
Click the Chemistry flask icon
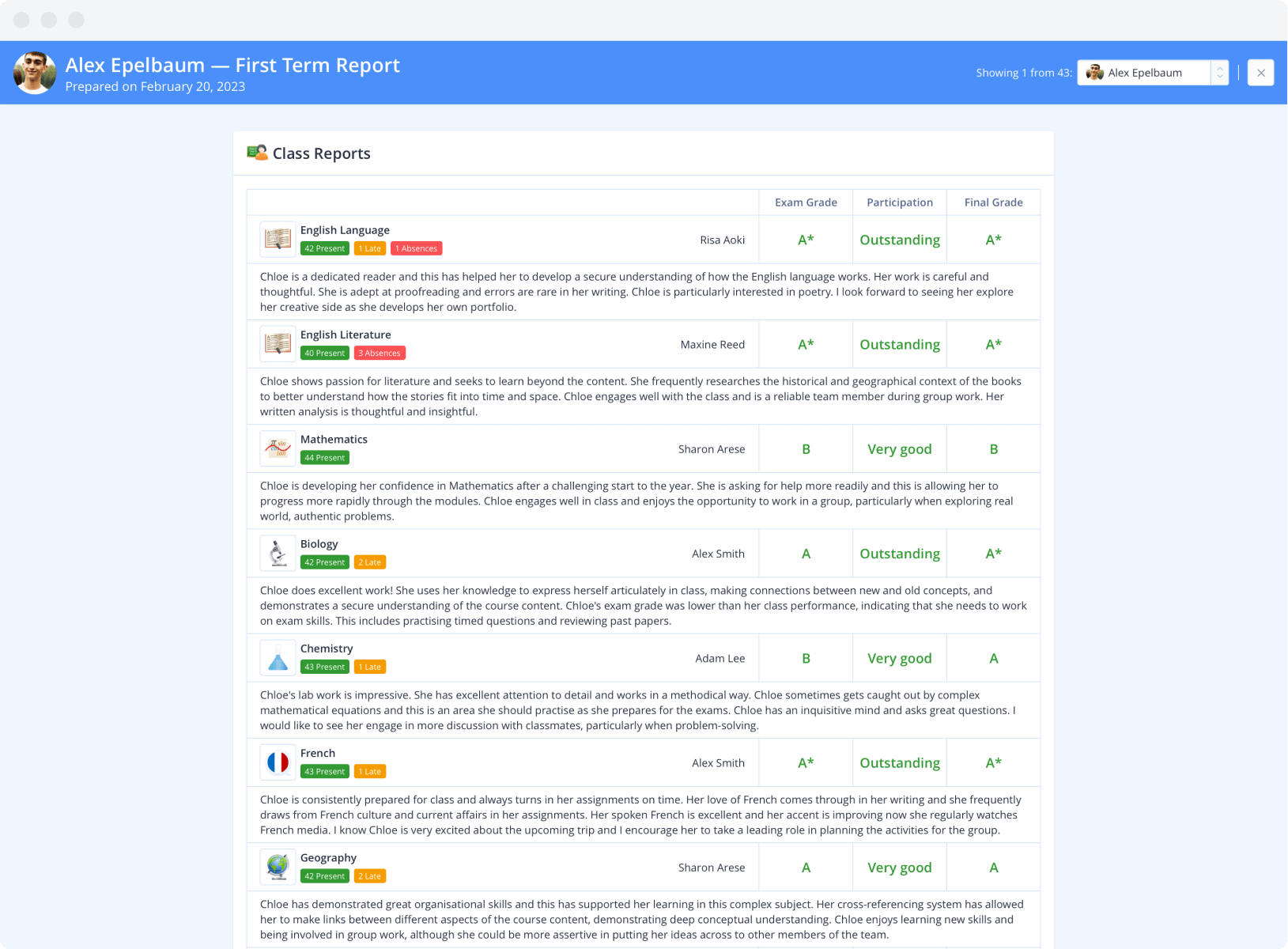(278, 658)
